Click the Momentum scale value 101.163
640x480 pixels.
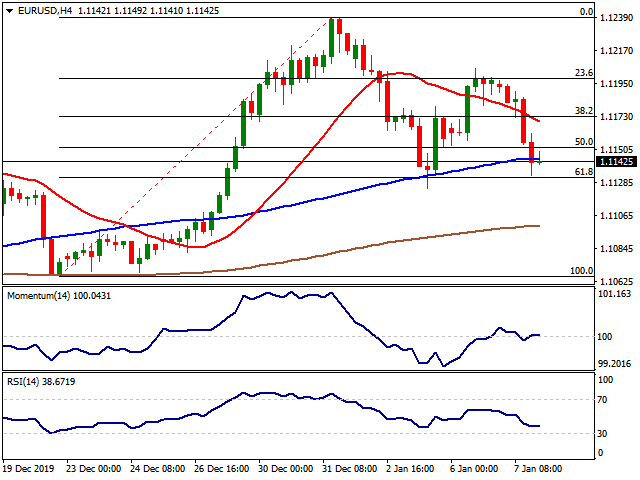pos(614,293)
